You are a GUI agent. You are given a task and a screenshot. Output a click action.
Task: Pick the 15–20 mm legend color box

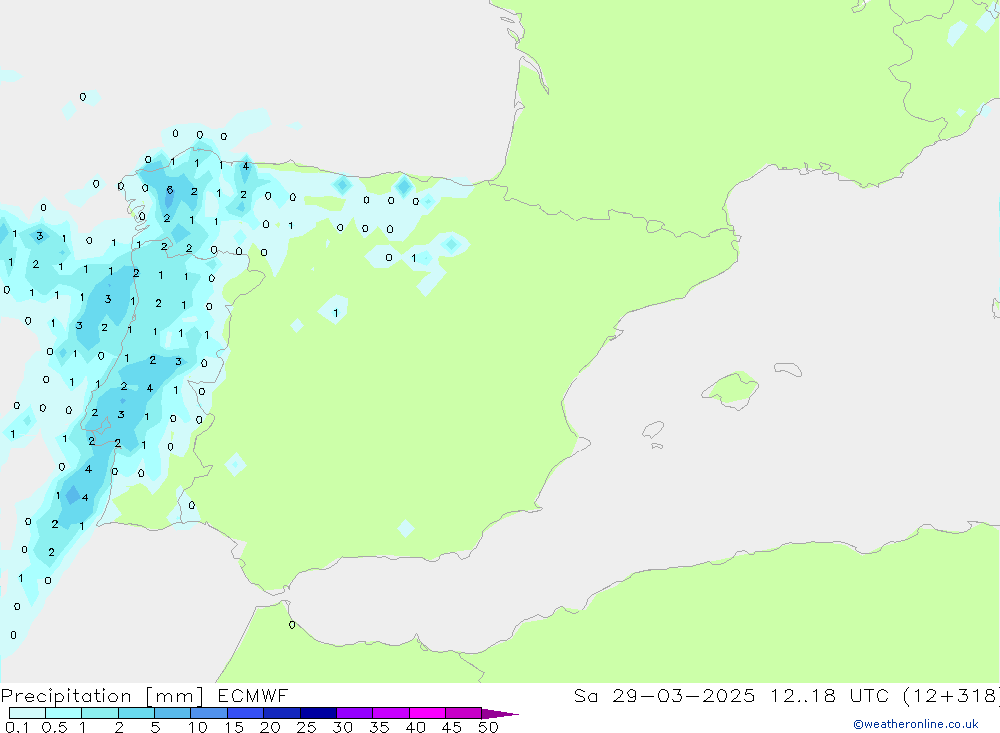point(246,713)
